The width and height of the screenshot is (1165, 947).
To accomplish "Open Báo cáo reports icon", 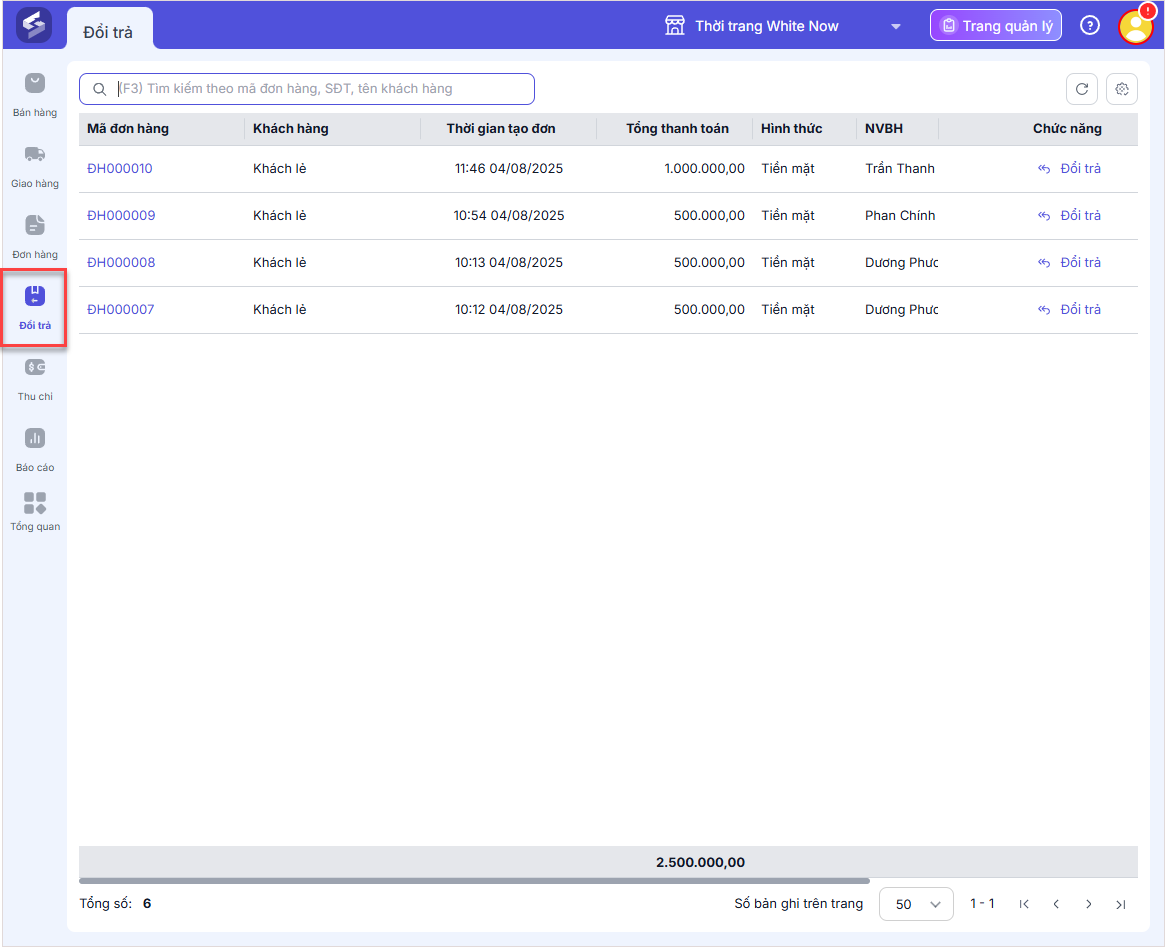I will click(x=35, y=439).
